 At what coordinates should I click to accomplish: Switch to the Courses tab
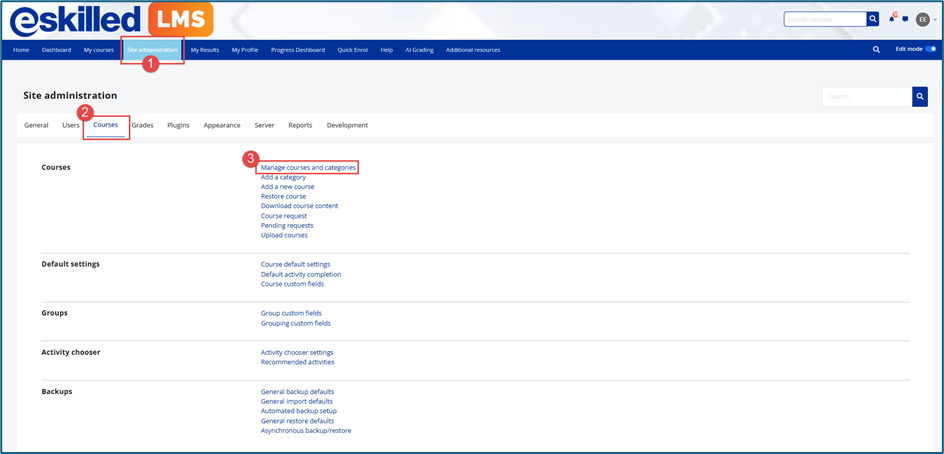click(x=105, y=125)
